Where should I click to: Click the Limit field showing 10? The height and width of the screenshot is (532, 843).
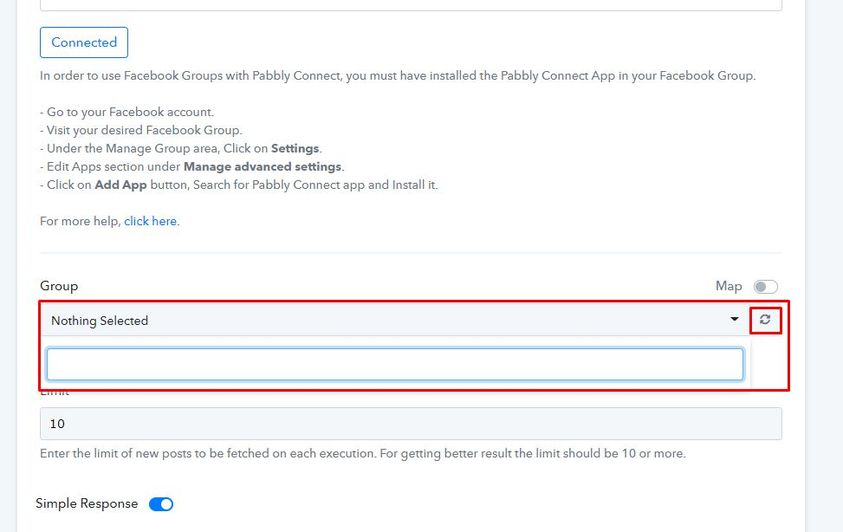point(411,423)
